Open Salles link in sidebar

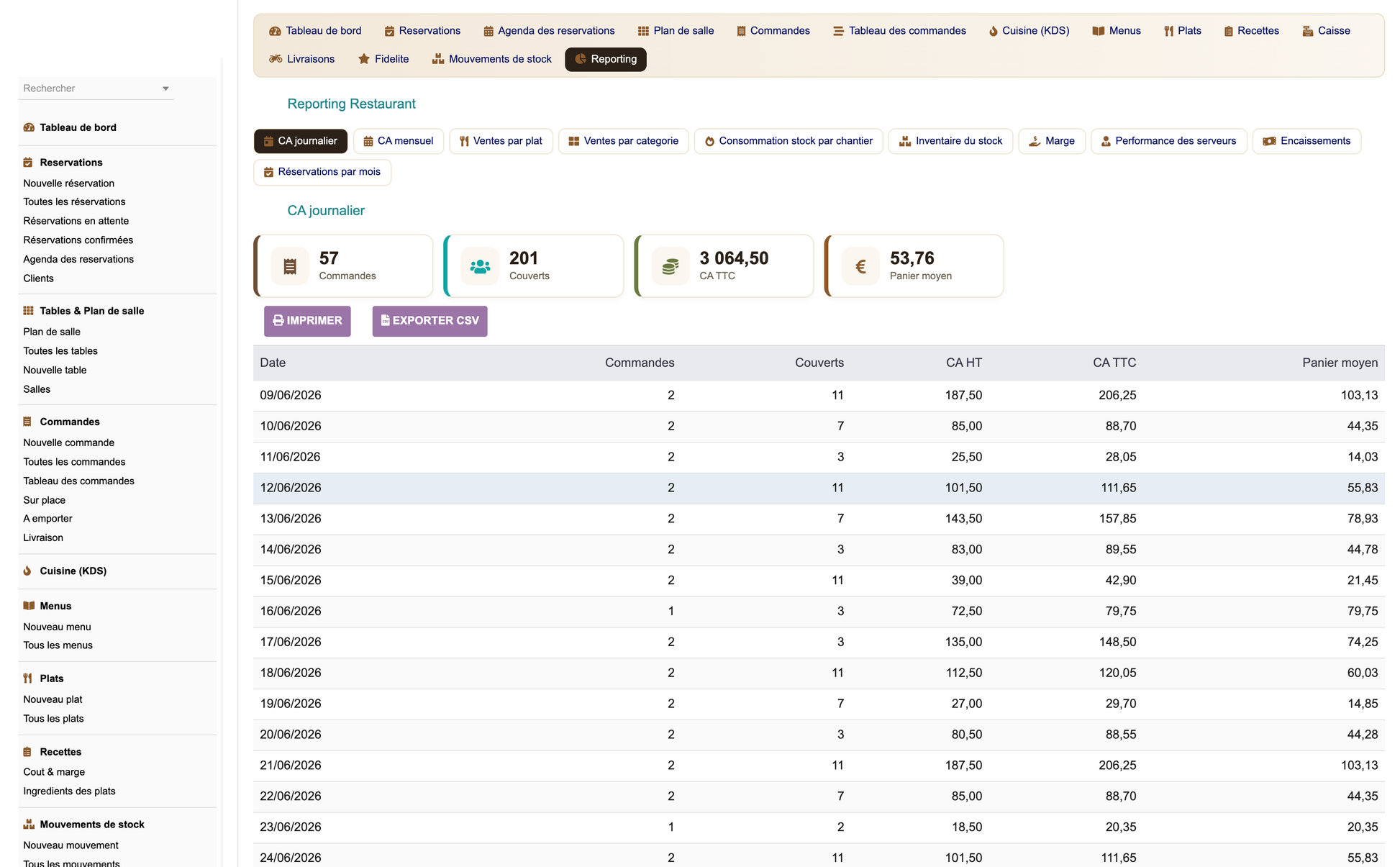[37, 389]
